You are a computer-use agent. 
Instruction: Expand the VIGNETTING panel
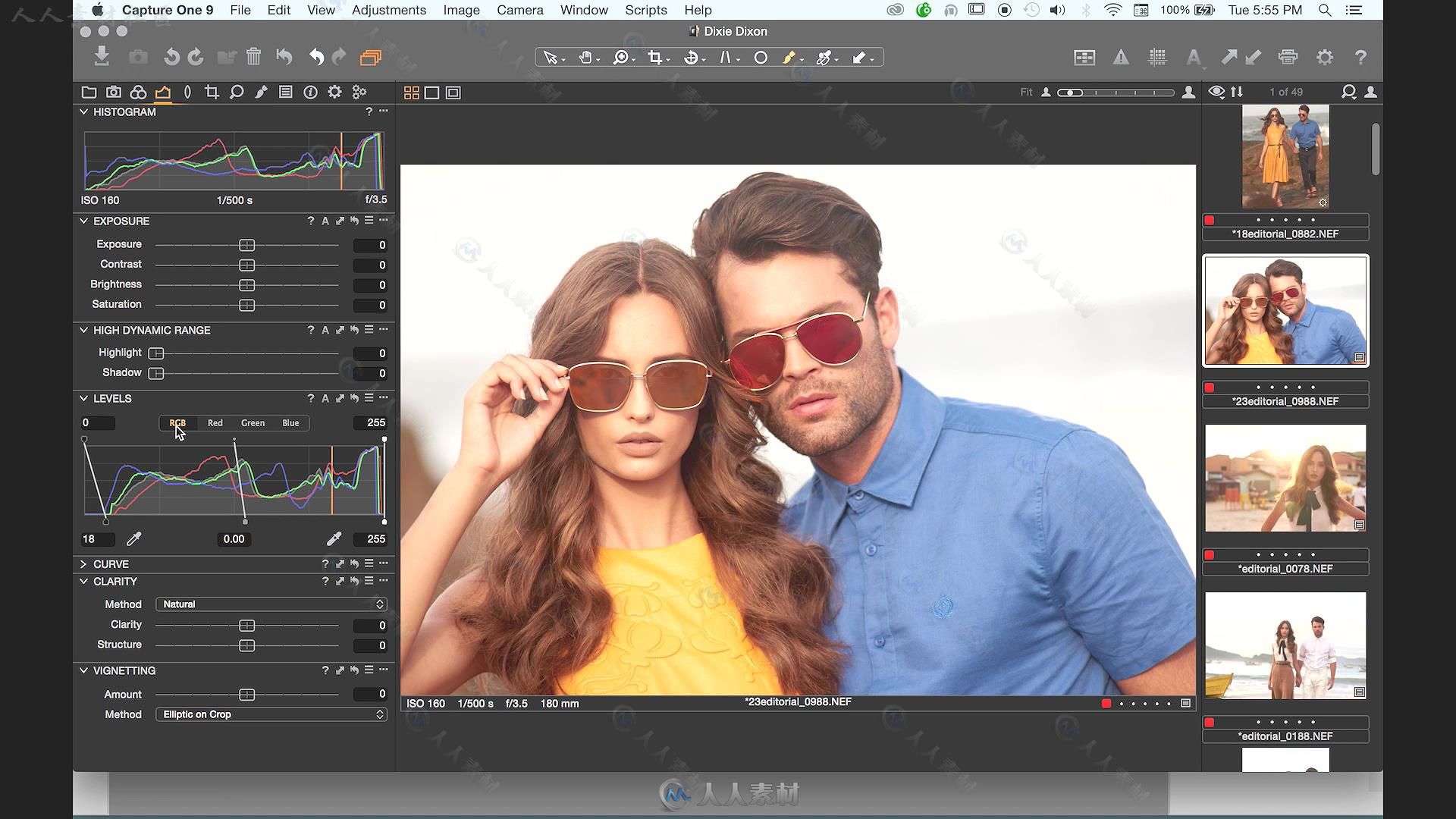(84, 670)
